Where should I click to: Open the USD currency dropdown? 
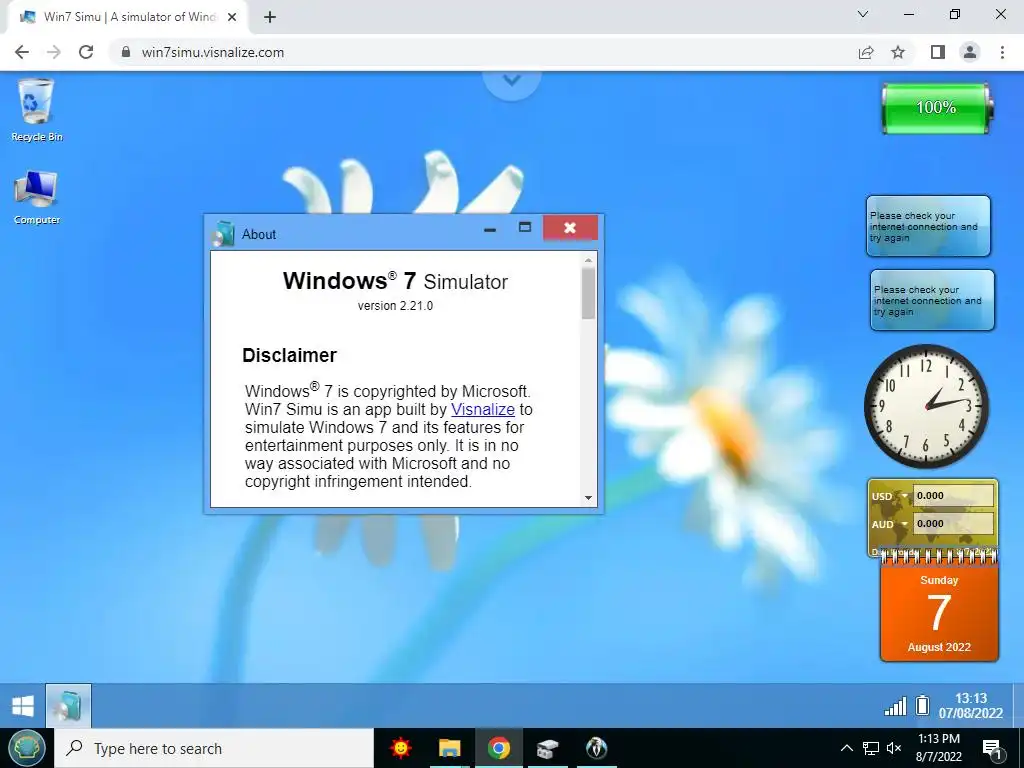(x=905, y=496)
